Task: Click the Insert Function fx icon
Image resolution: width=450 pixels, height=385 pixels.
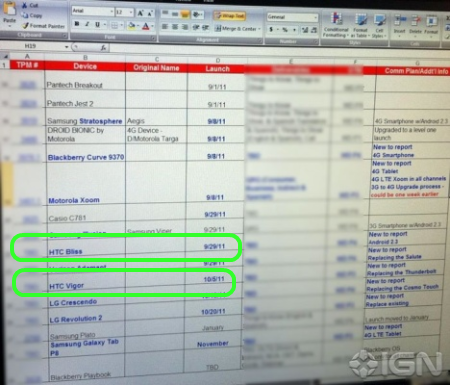Action: click(103, 48)
